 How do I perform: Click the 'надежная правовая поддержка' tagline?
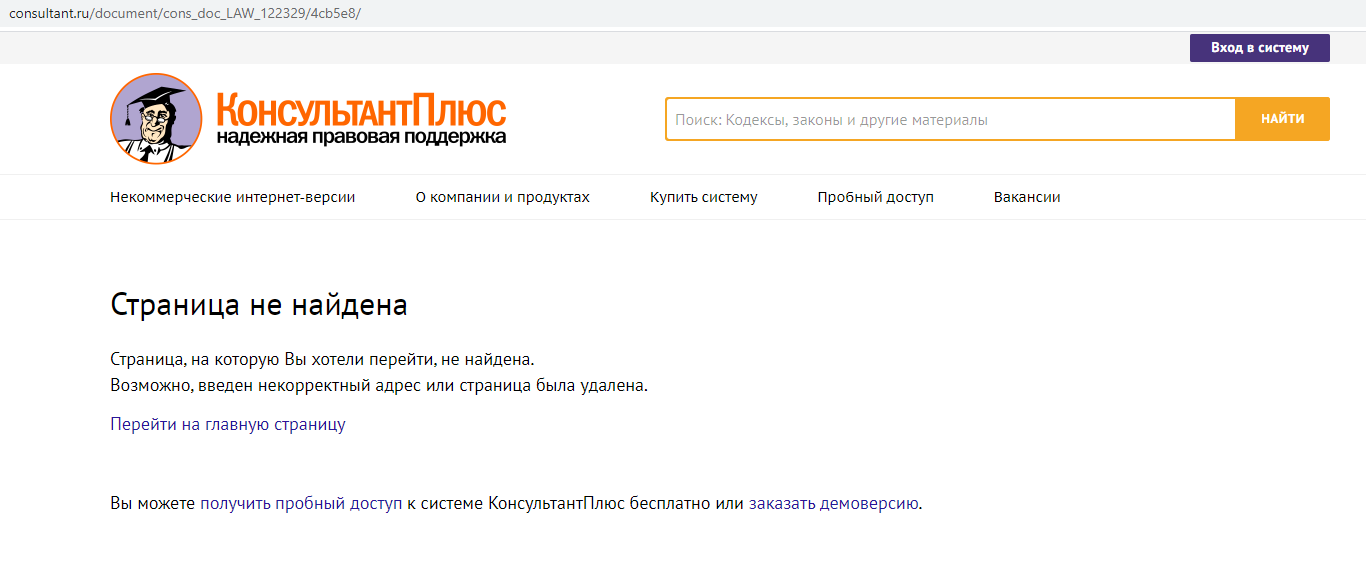361,137
